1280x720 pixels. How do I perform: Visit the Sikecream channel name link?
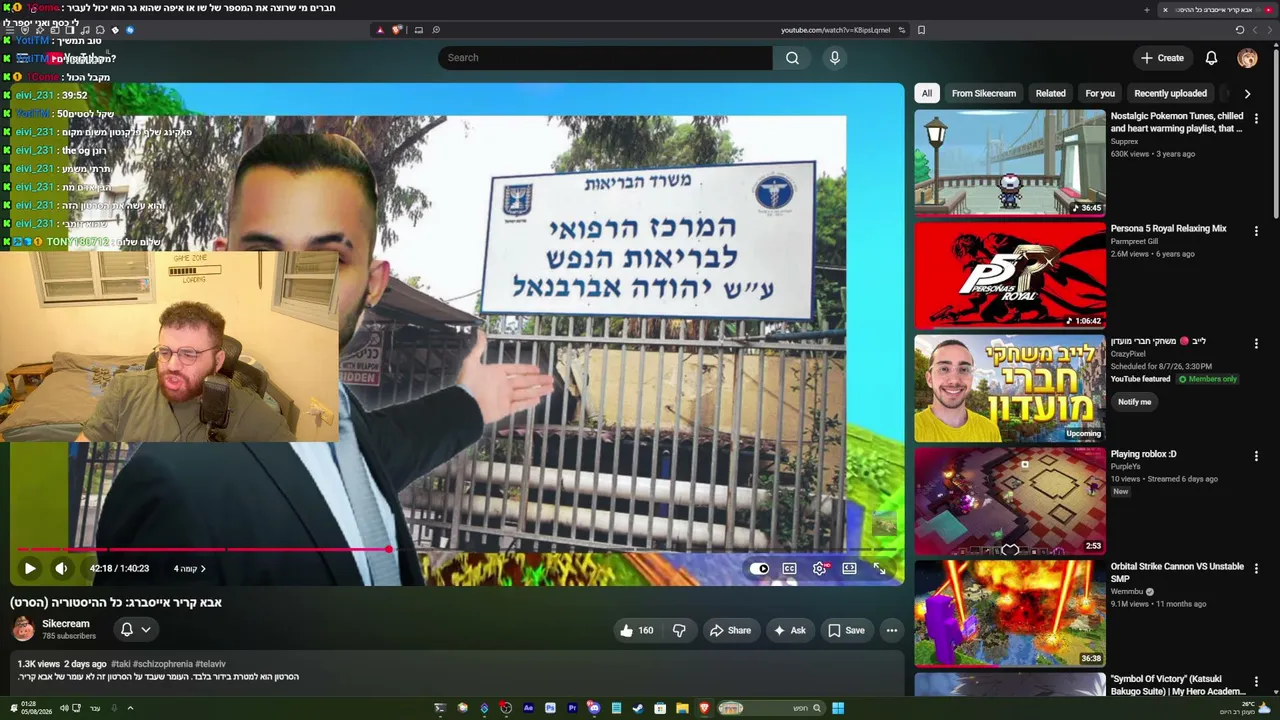(66, 624)
